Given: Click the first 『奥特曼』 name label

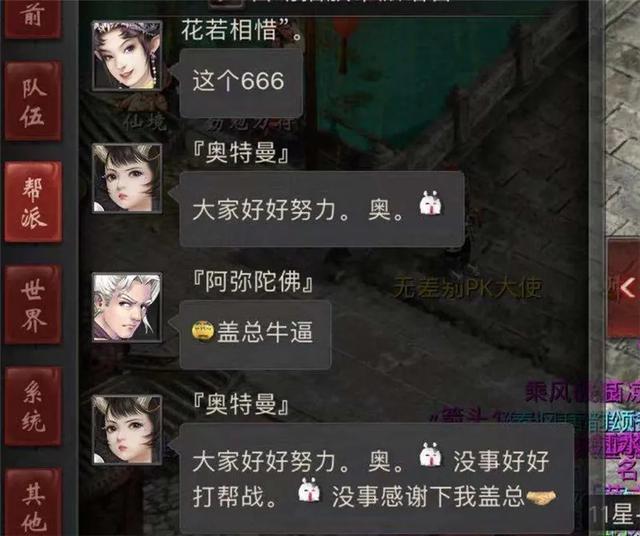Looking at the screenshot, I should click(241, 153).
